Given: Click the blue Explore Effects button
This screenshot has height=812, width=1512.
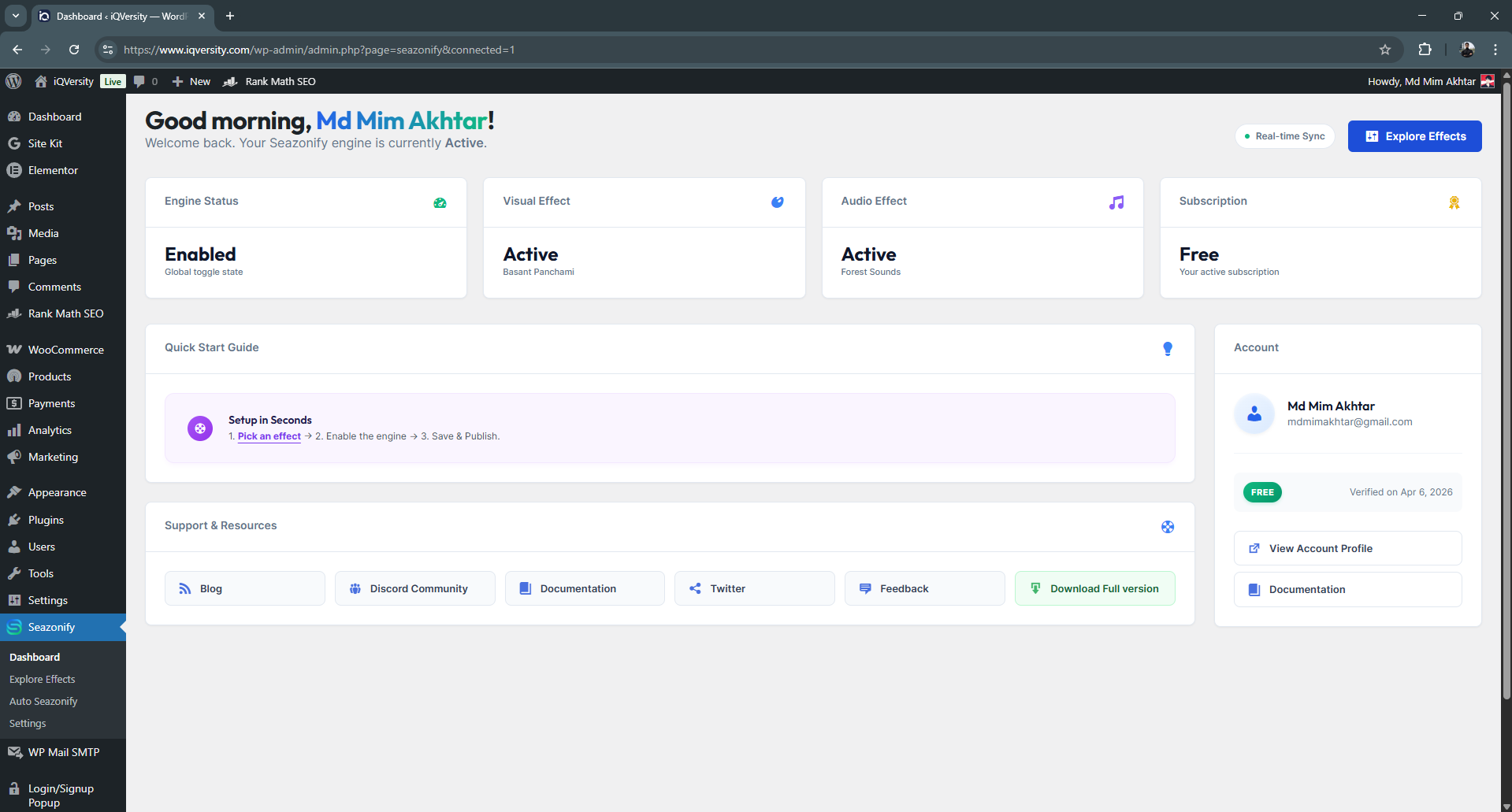Looking at the screenshot, I should tap(1414, 136).
